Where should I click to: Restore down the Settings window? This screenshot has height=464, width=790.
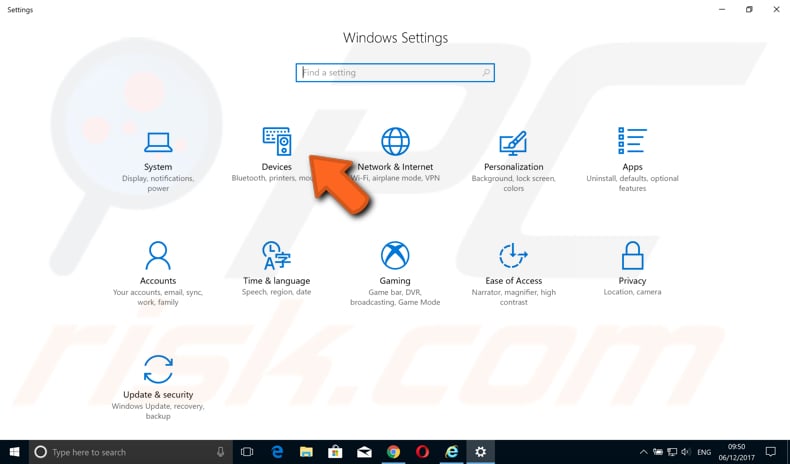[749, 10]
